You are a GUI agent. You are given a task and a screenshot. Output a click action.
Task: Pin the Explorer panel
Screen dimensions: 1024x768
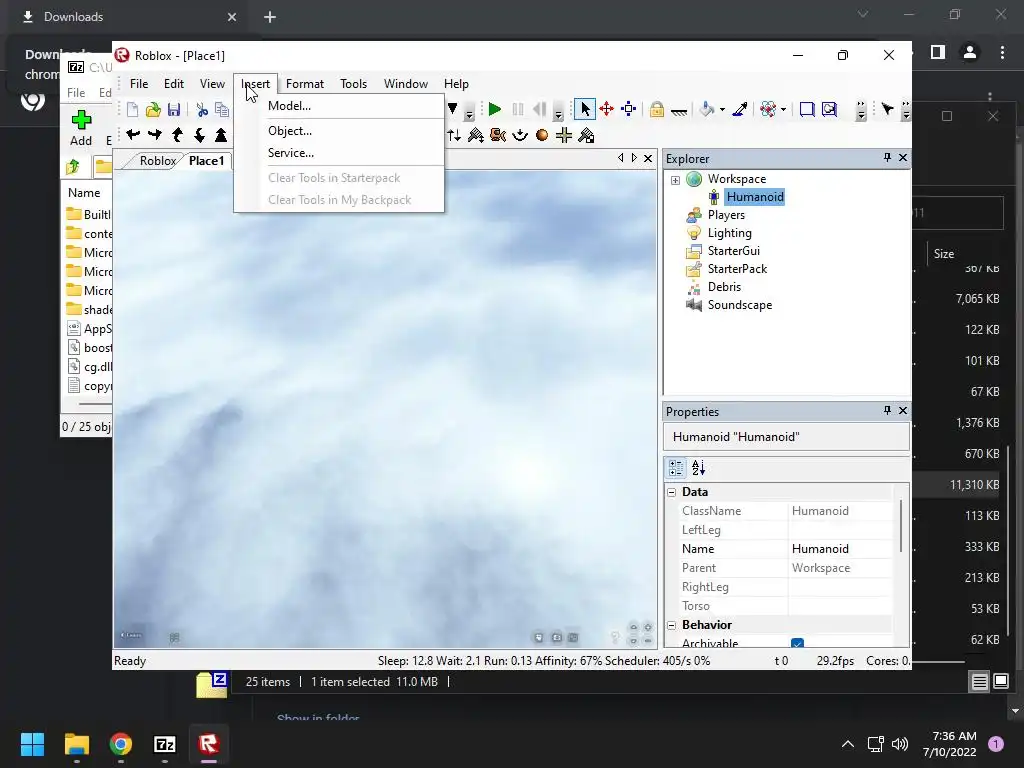pos(887,157)
